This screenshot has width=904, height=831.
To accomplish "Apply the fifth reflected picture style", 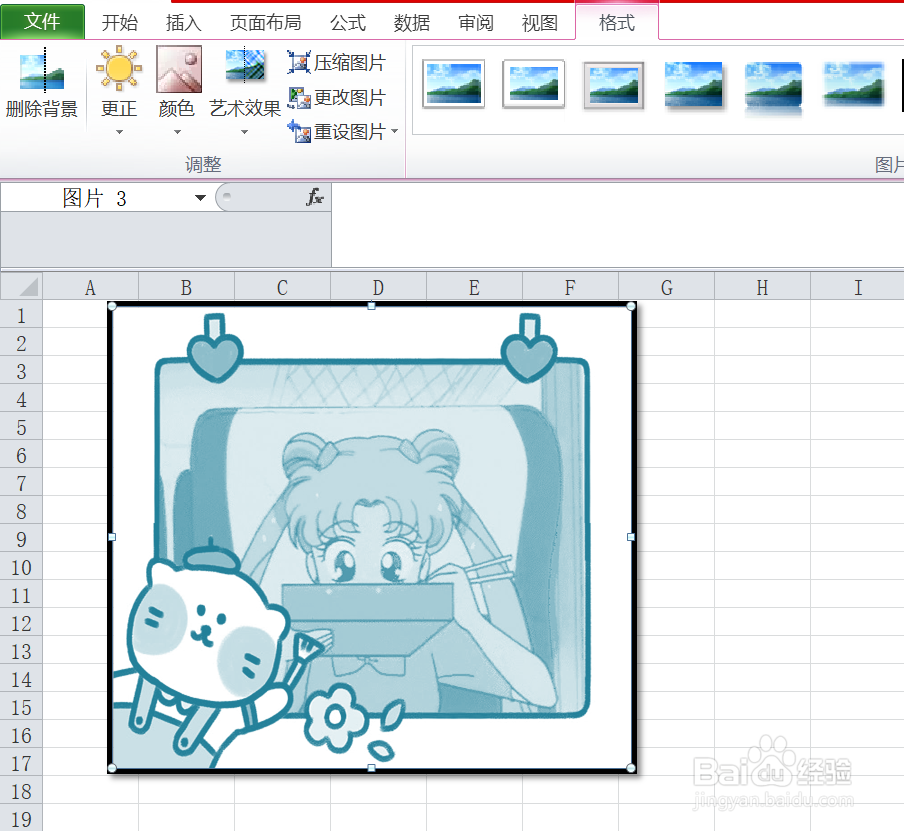I will [774, 88].
